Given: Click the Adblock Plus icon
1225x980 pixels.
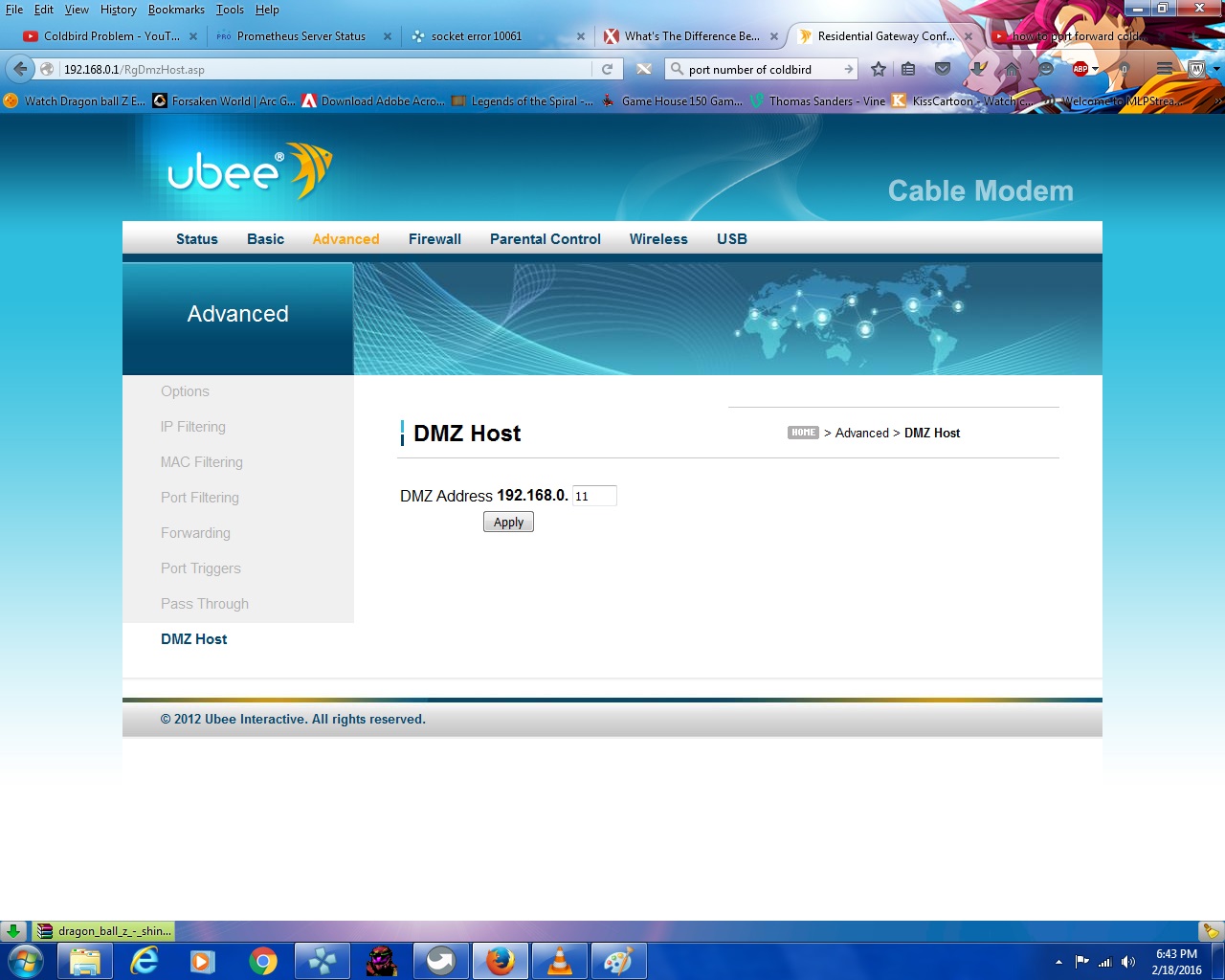Looking at the screenshot, I should [1080, 69].
